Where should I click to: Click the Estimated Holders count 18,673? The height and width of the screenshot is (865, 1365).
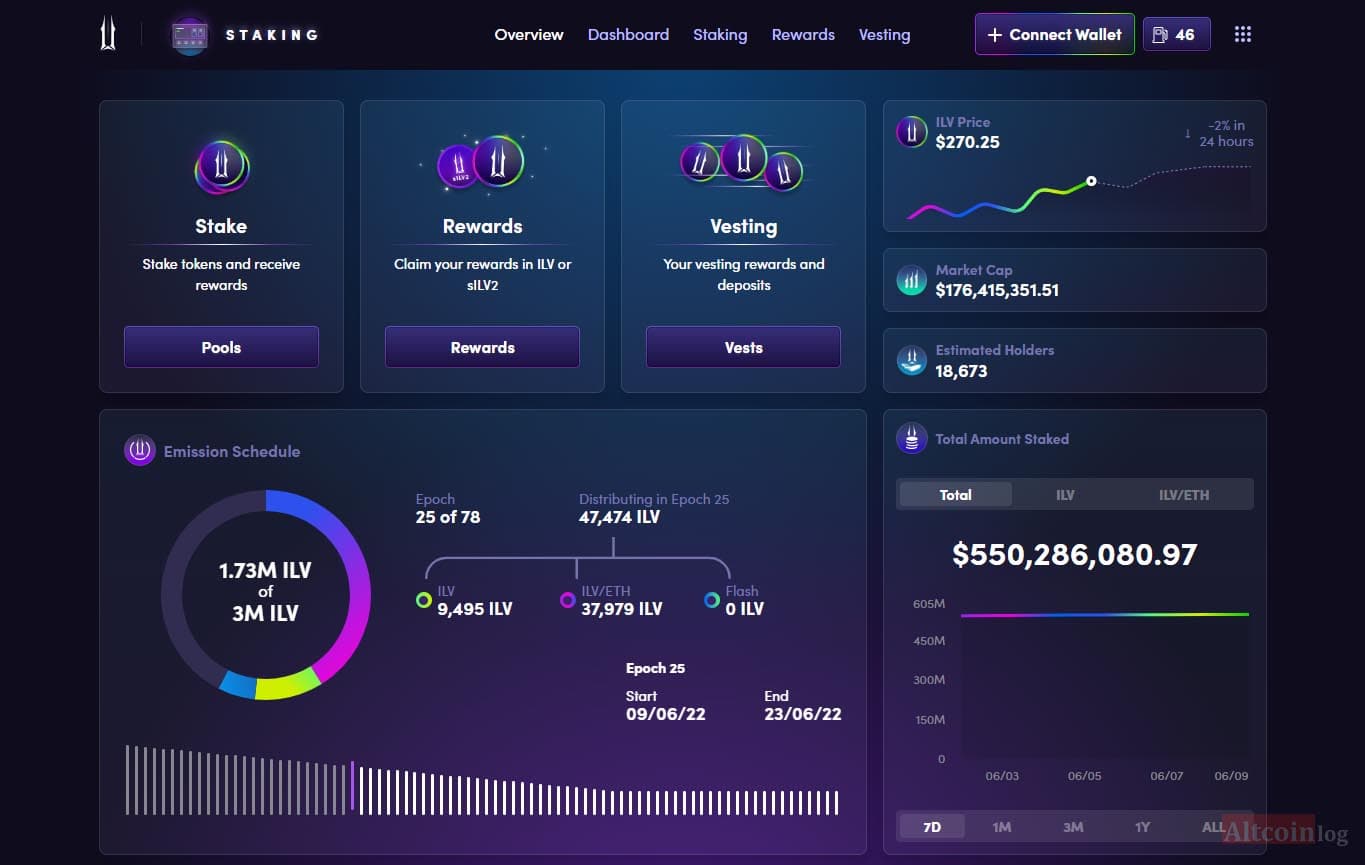(x=961, y=371)
